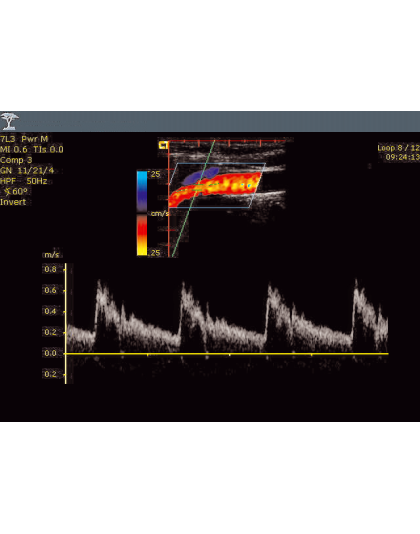Click the 09:24:13 timestamp
This screenshot has height=534, width=420.
click(x=403, y=157)
